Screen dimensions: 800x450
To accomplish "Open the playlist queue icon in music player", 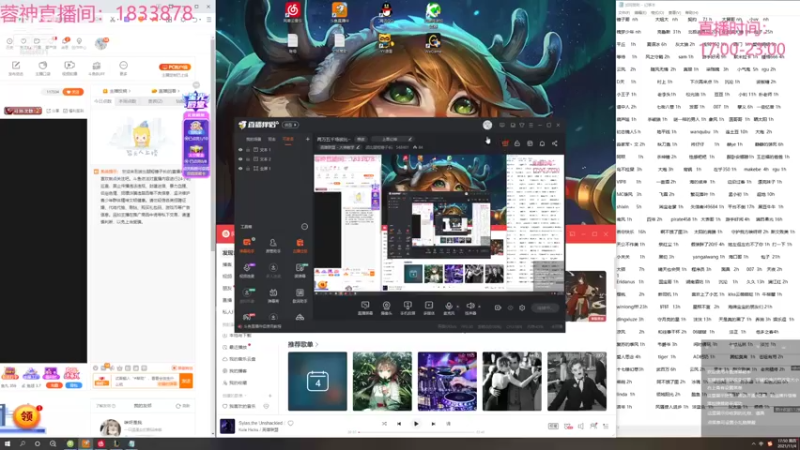I will (x=606, y=426).
